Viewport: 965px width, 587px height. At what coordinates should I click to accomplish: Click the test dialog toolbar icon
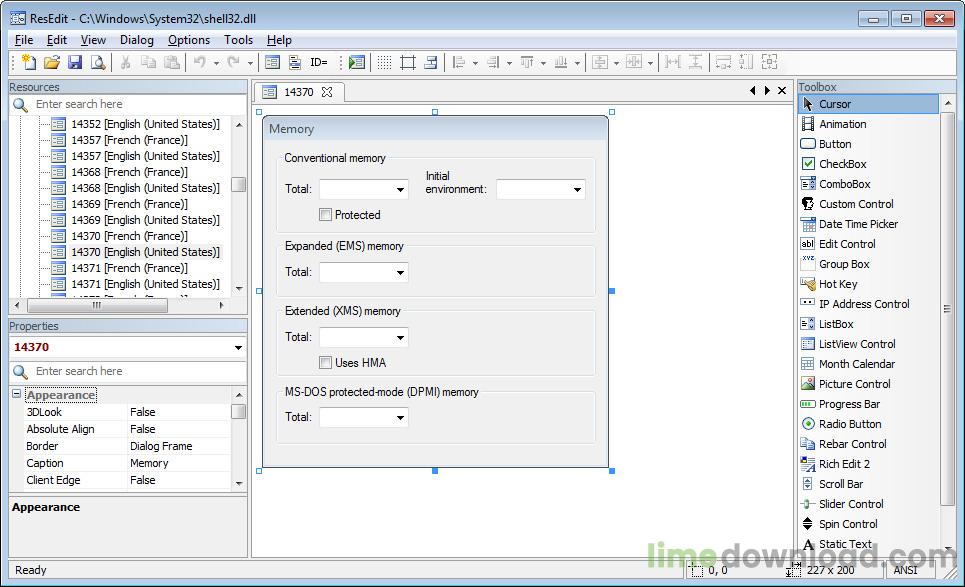click(x=357, y=62)
